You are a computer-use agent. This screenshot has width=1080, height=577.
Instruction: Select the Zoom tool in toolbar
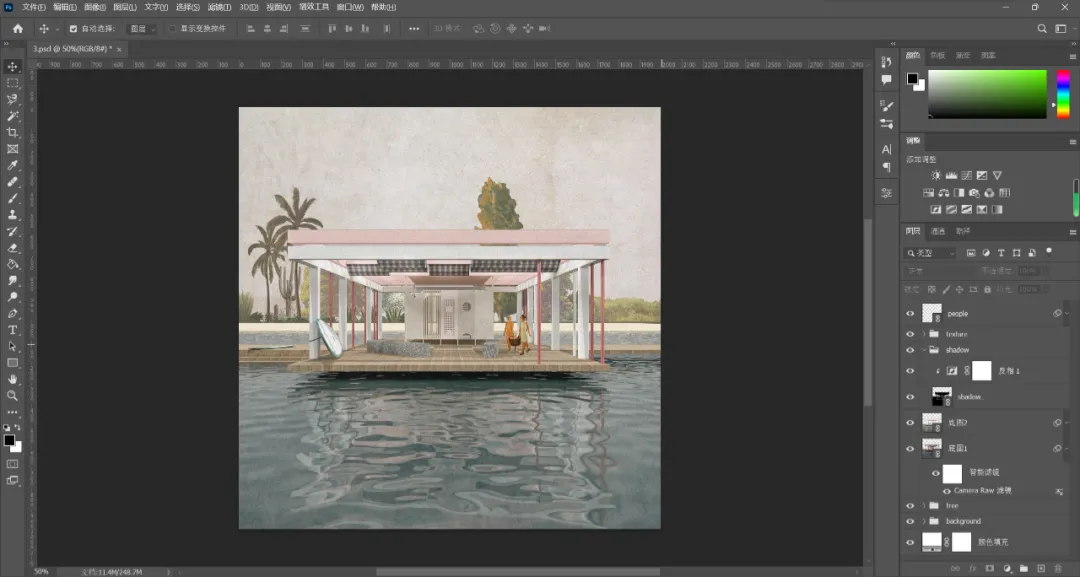tap(12, 396)
